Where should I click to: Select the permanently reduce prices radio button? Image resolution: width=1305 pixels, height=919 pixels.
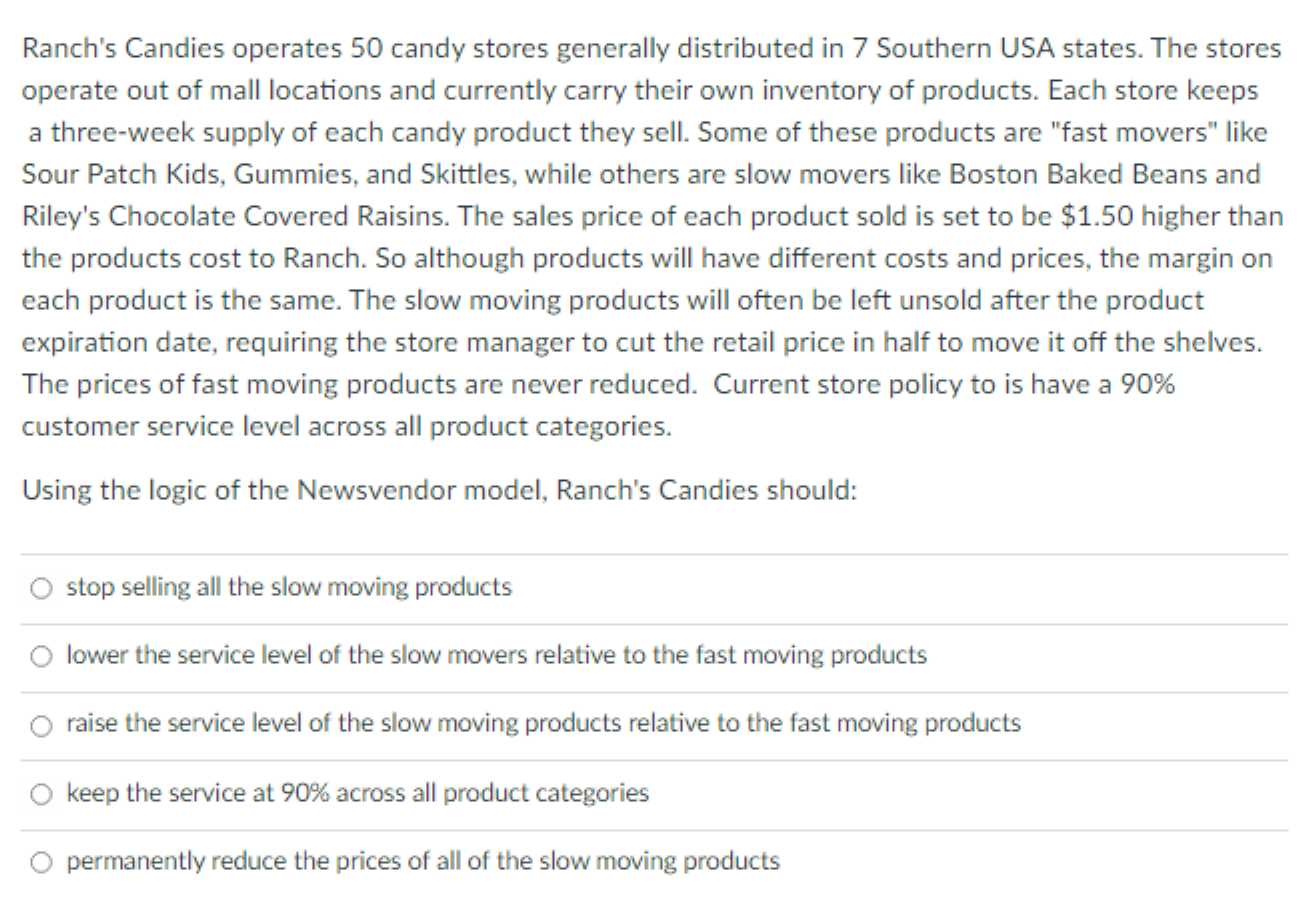[x=40, y=861]
